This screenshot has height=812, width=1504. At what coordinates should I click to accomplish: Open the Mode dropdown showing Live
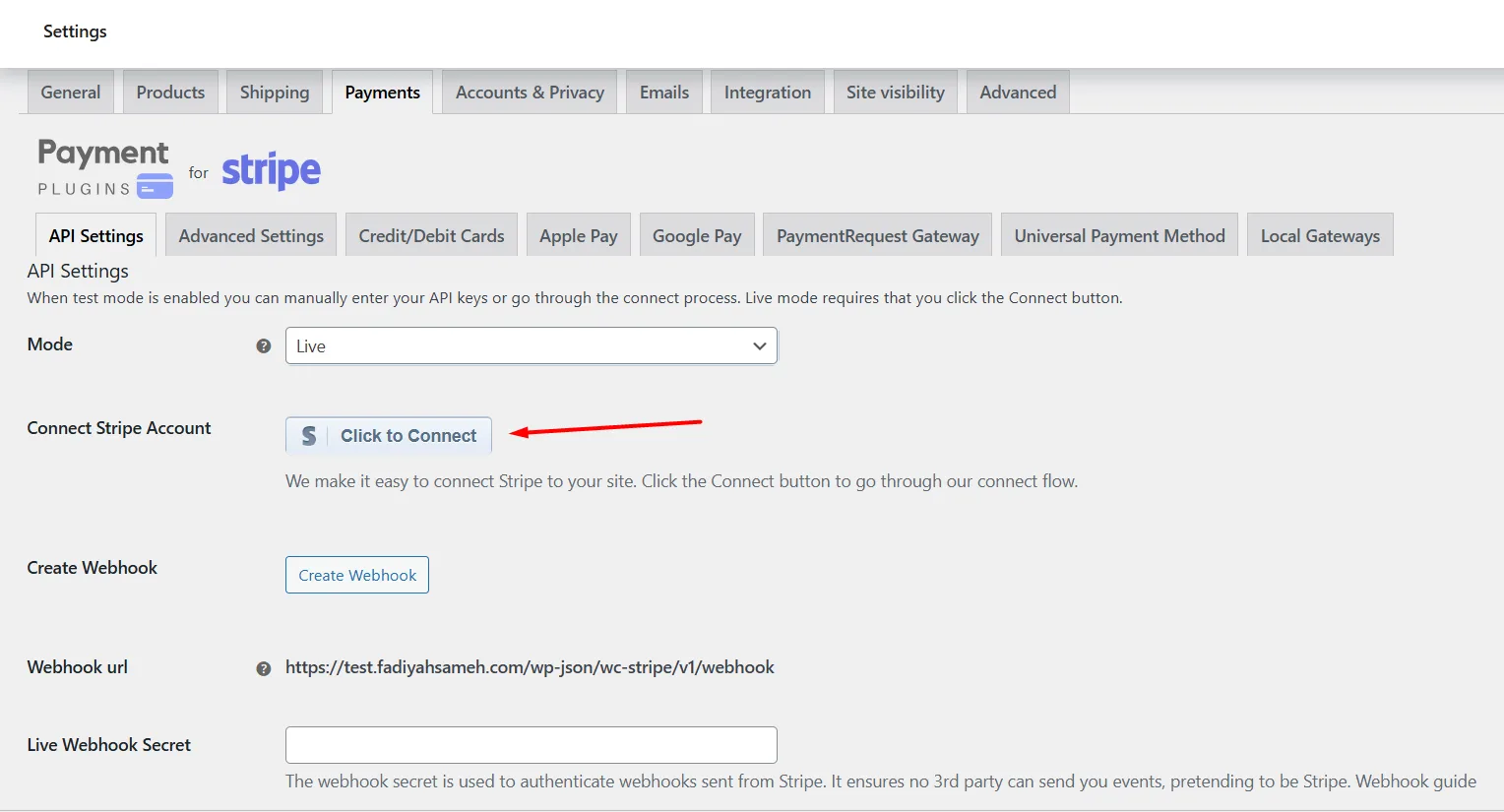pyautogui.click(x=532, y=345)
